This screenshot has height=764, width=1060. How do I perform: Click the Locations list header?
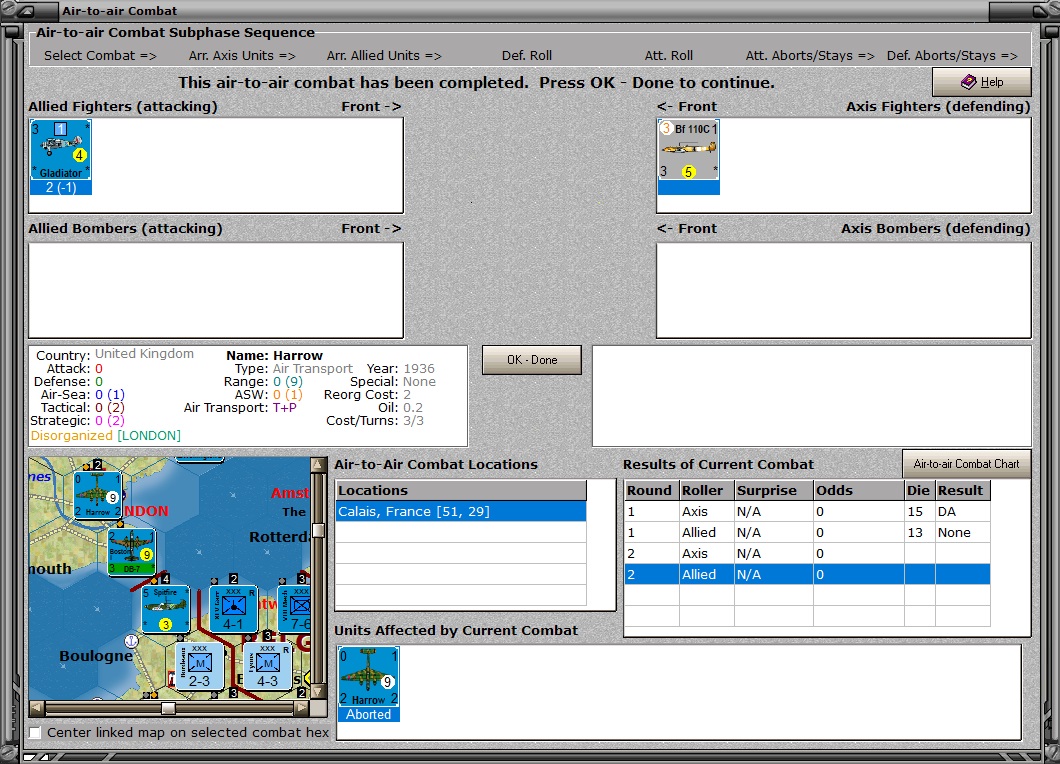tap(461, 490)
